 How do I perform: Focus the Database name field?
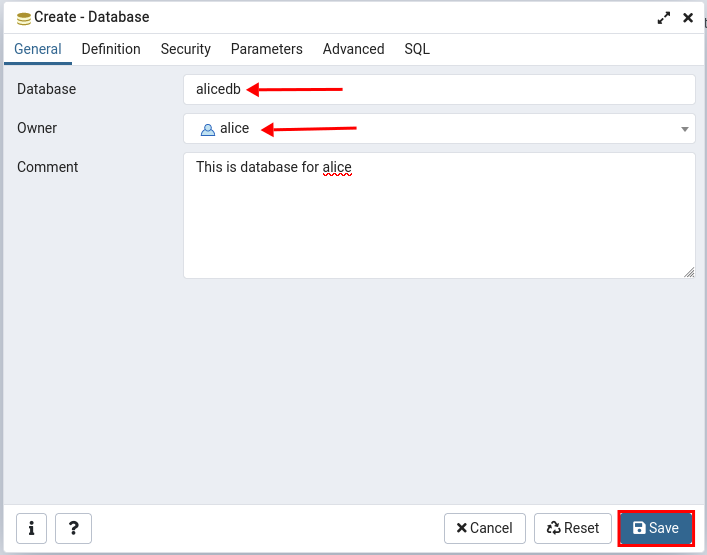point(439,89)
